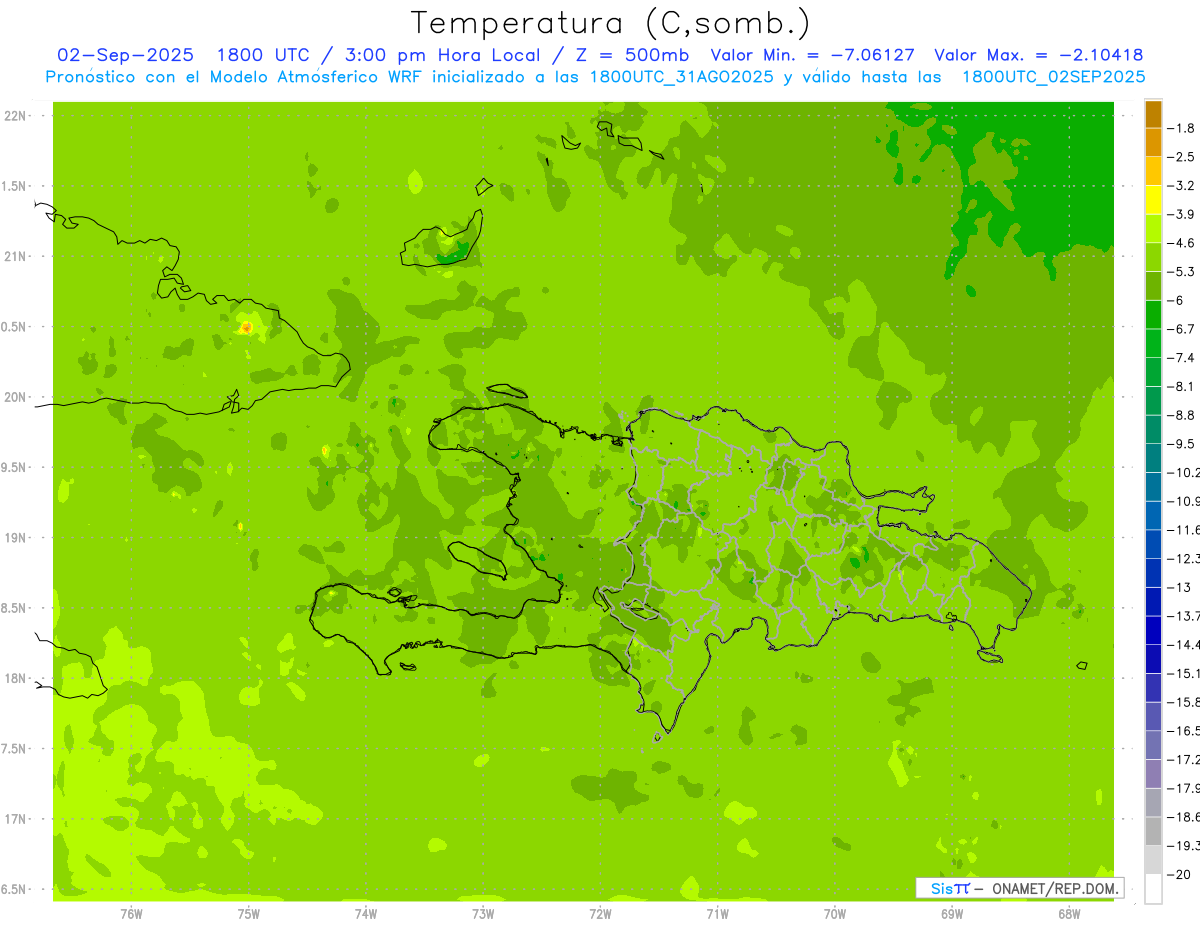
Task: Click the "-8.8" color scale label
Action: 1181,415
